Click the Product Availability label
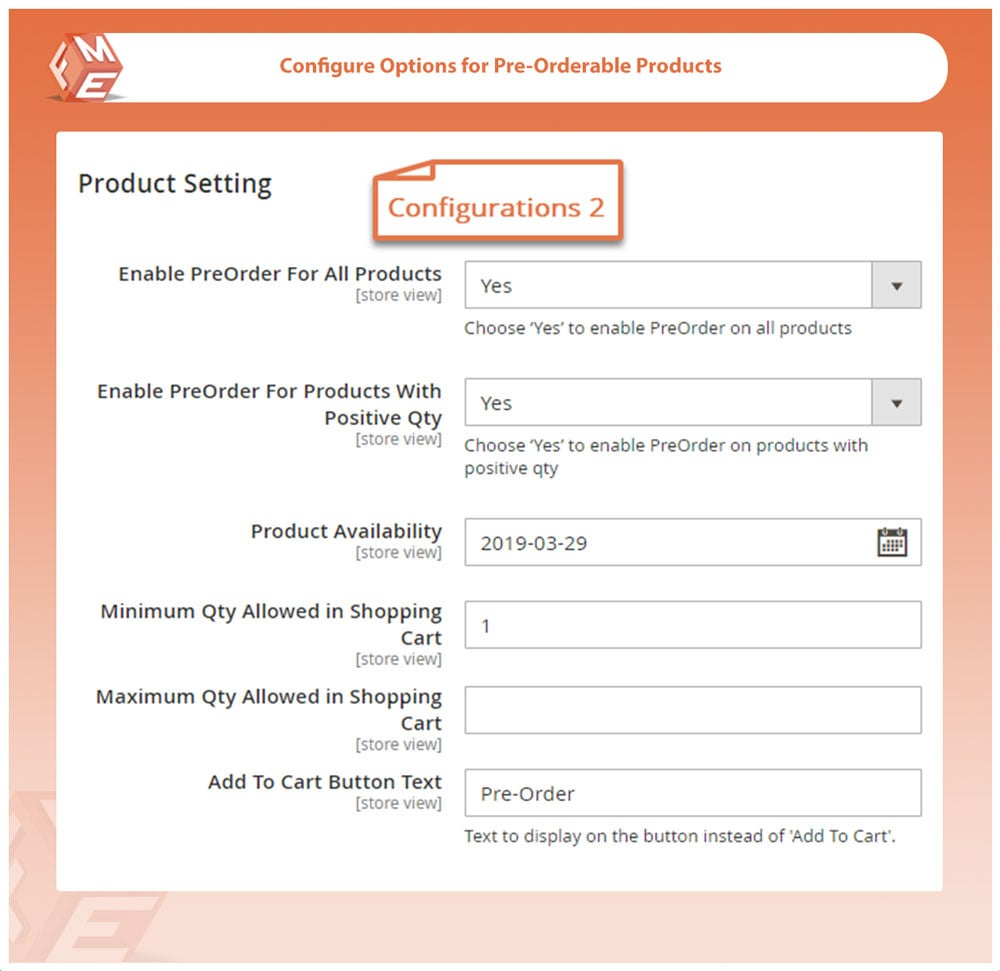Viewport: 1000px width, 971px height. (346, 531)
